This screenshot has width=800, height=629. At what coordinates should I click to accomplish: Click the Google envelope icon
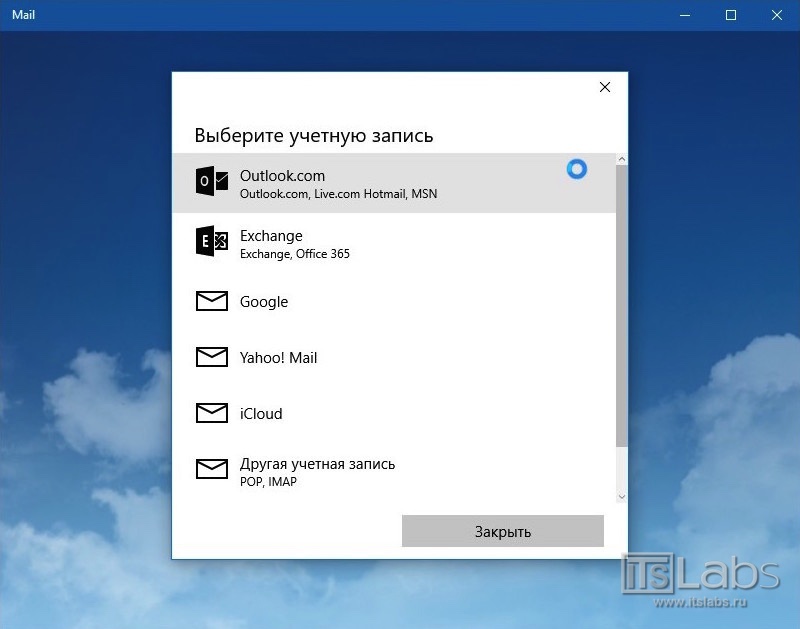[x=212, y=301]
